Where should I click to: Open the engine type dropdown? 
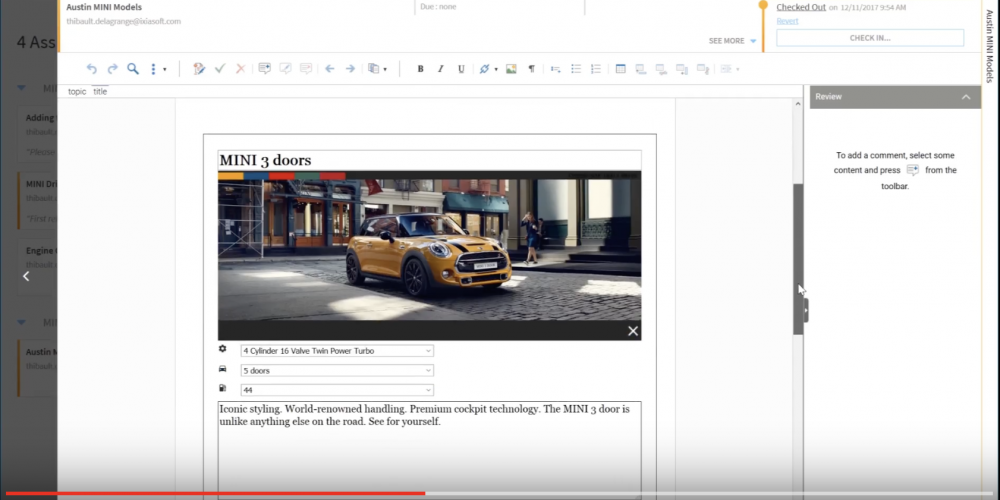tap(337, 351)
